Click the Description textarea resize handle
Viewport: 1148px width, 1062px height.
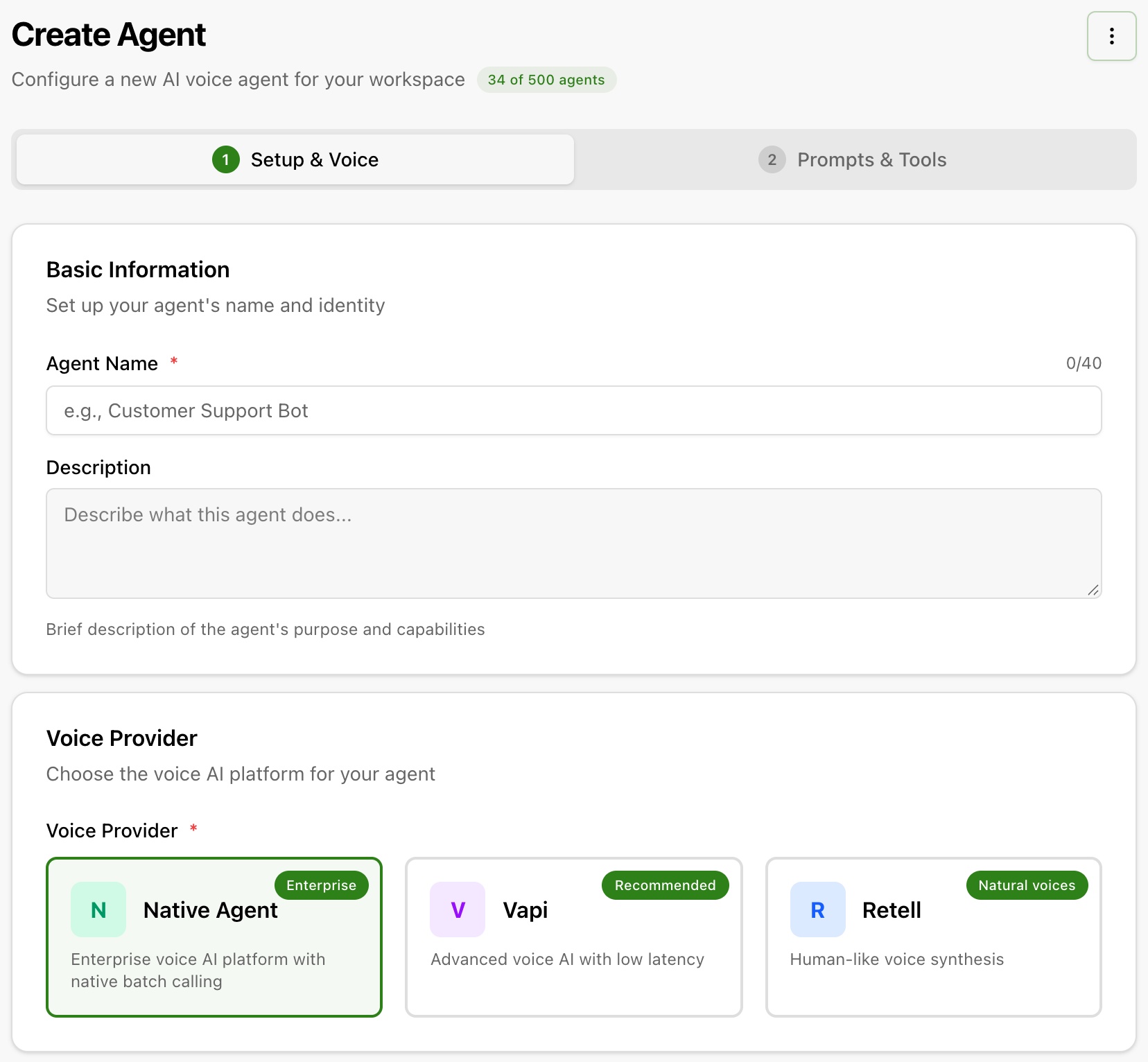[1093, 590]
